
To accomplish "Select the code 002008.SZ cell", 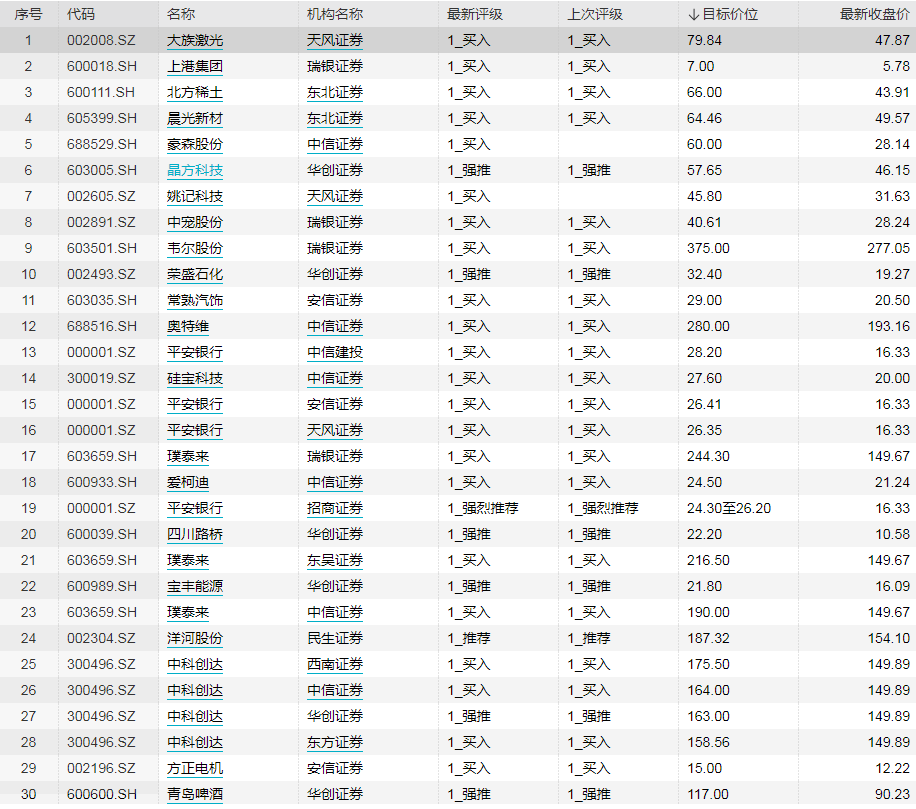I will pyautogui.click(x=101, y=40).
